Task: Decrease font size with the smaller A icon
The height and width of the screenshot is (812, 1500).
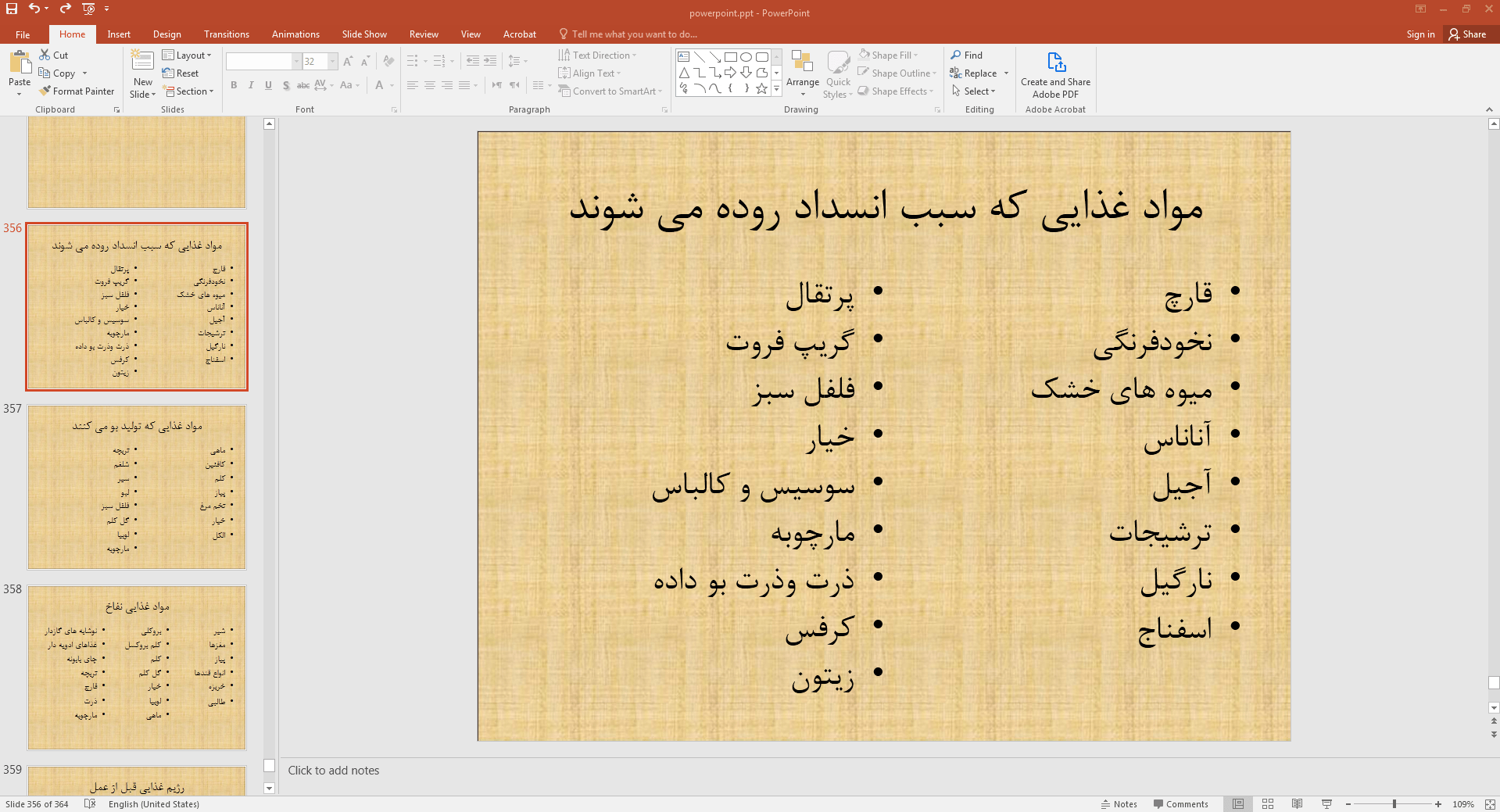Action: click(x=365, y=61)
